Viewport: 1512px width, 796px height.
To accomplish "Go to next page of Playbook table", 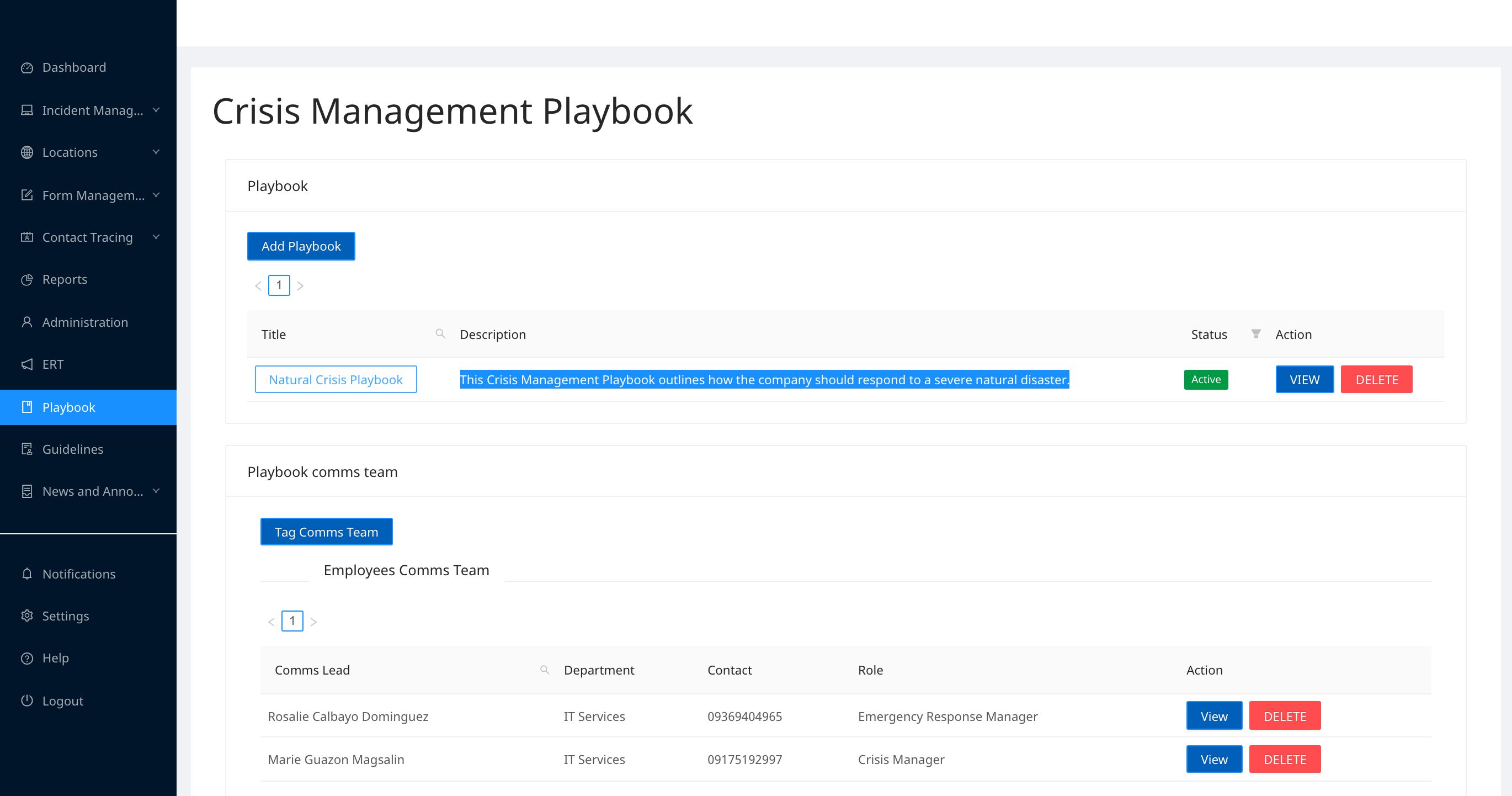I will 301,286.
